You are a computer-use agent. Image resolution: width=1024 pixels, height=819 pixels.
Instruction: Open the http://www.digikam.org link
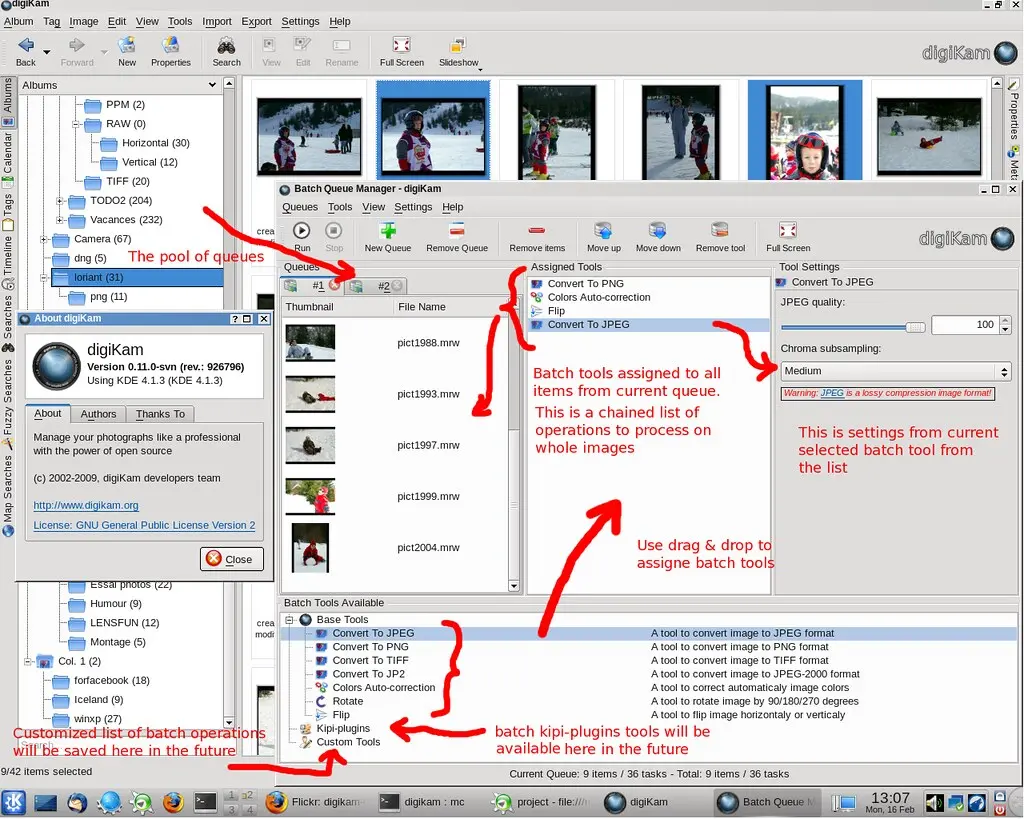pos(86,506)
